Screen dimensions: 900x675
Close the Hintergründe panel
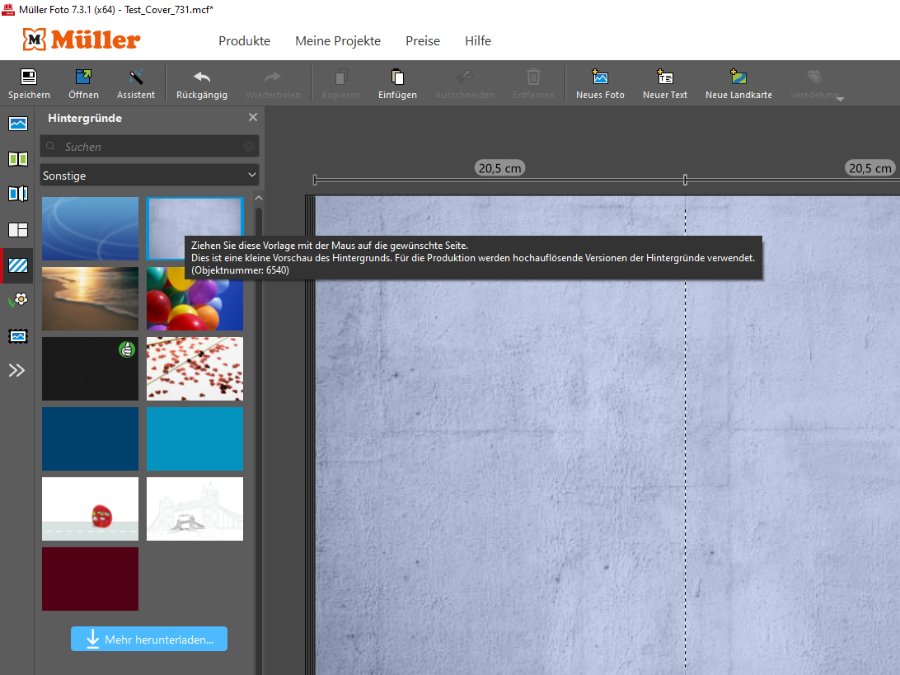[253, 118]
